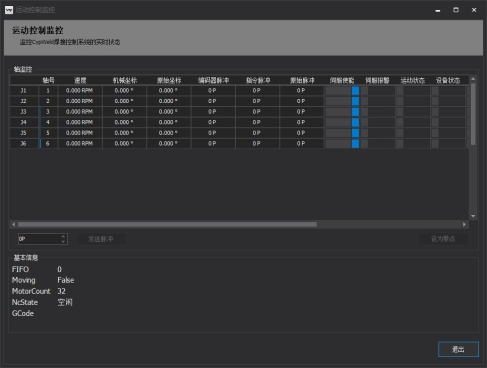Click original coordinate cell in row J3

[169, 112]
